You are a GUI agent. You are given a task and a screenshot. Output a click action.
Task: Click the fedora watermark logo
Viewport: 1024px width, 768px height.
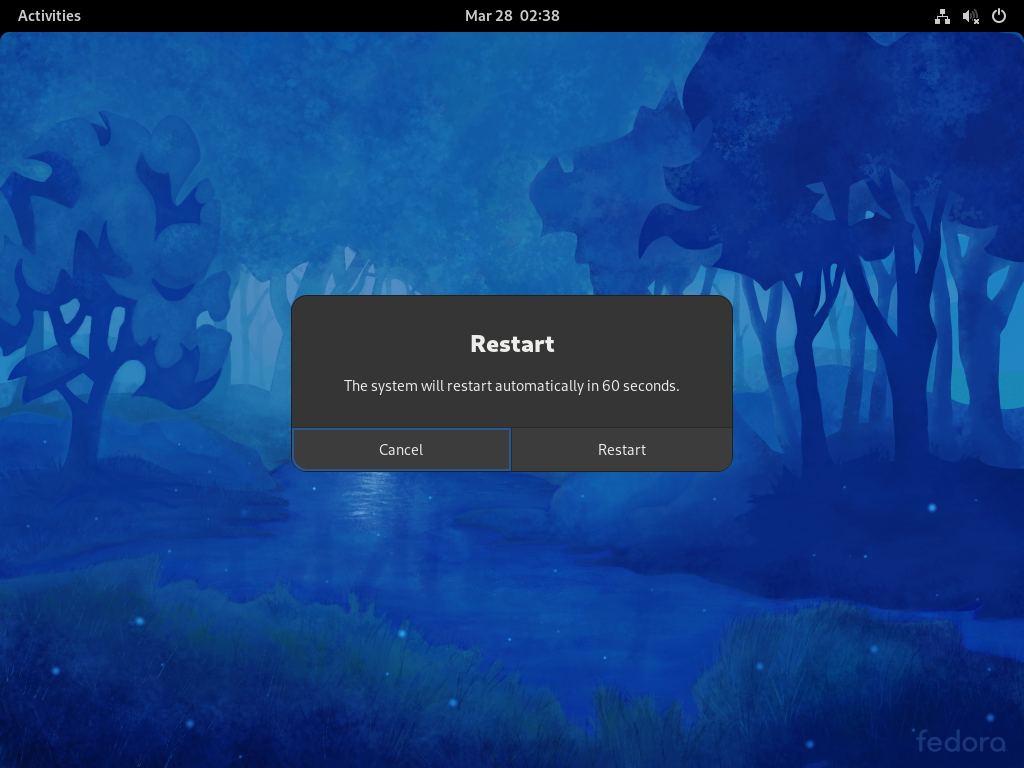click(961, 742)
